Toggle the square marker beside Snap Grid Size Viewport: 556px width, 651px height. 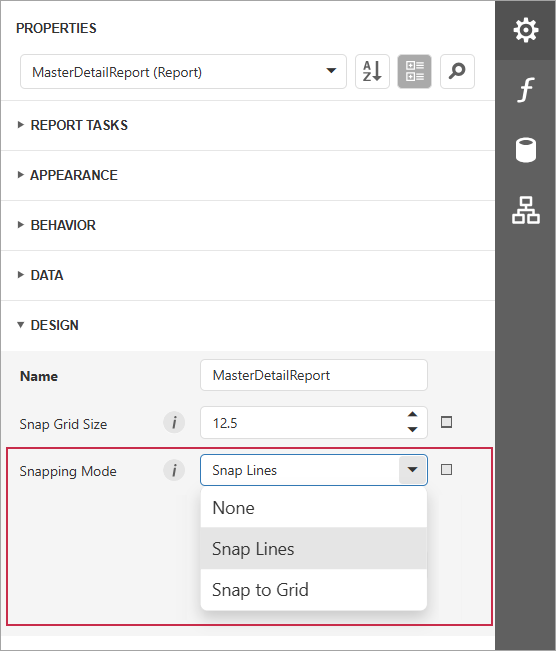click(x=446, y=422)
